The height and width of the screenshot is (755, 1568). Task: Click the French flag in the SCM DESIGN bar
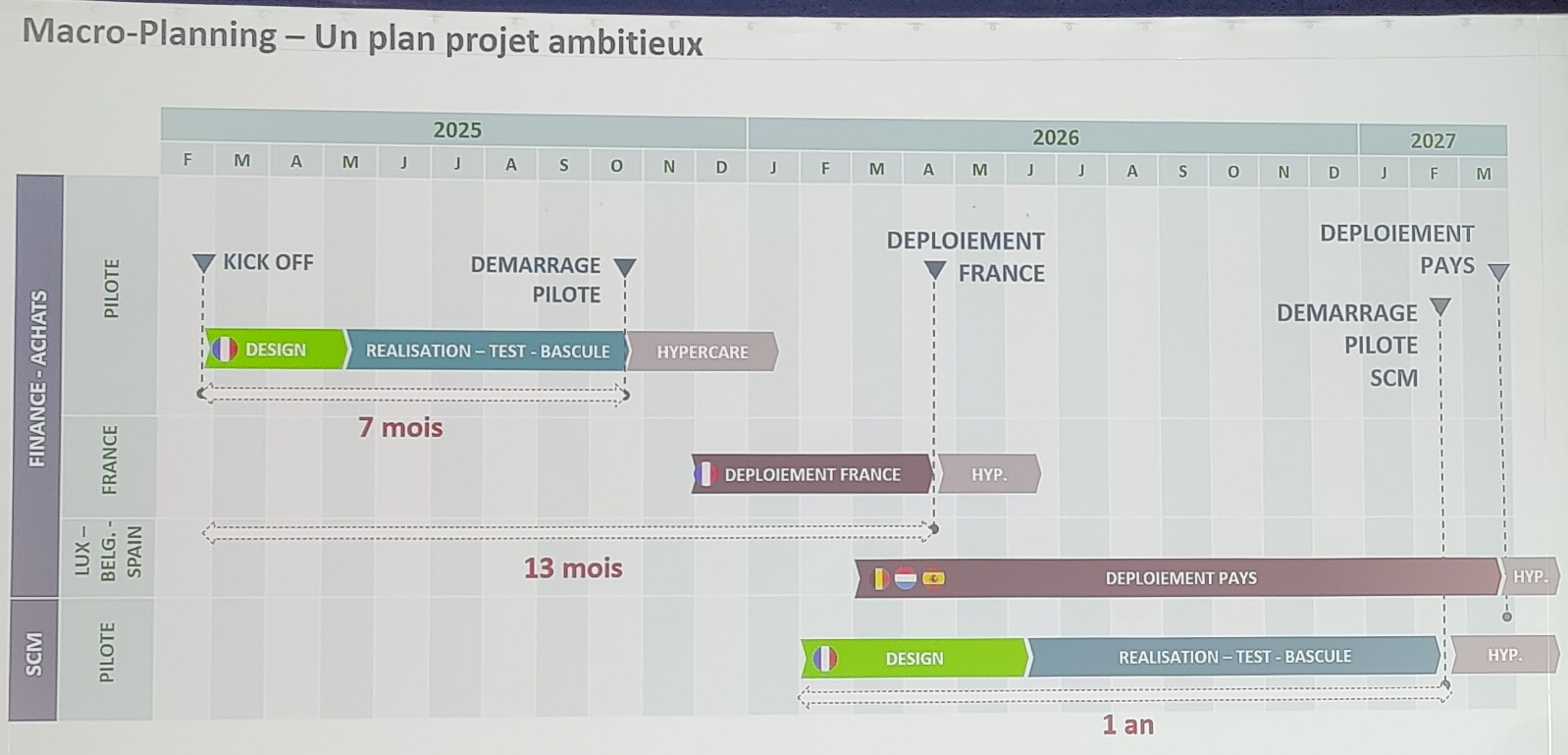point(825,658)
